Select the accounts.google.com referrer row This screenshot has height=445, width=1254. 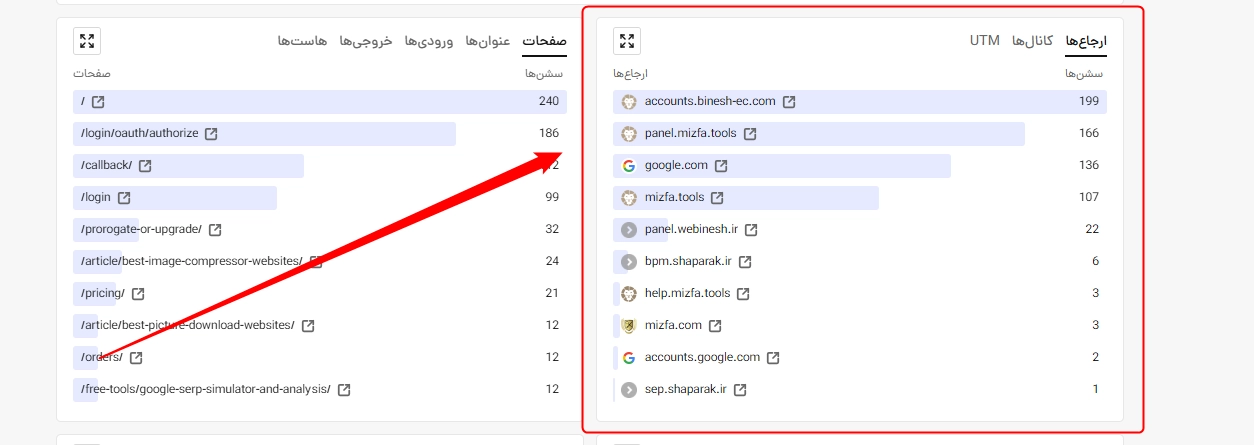pyautogui.click(x=860, y=358)
